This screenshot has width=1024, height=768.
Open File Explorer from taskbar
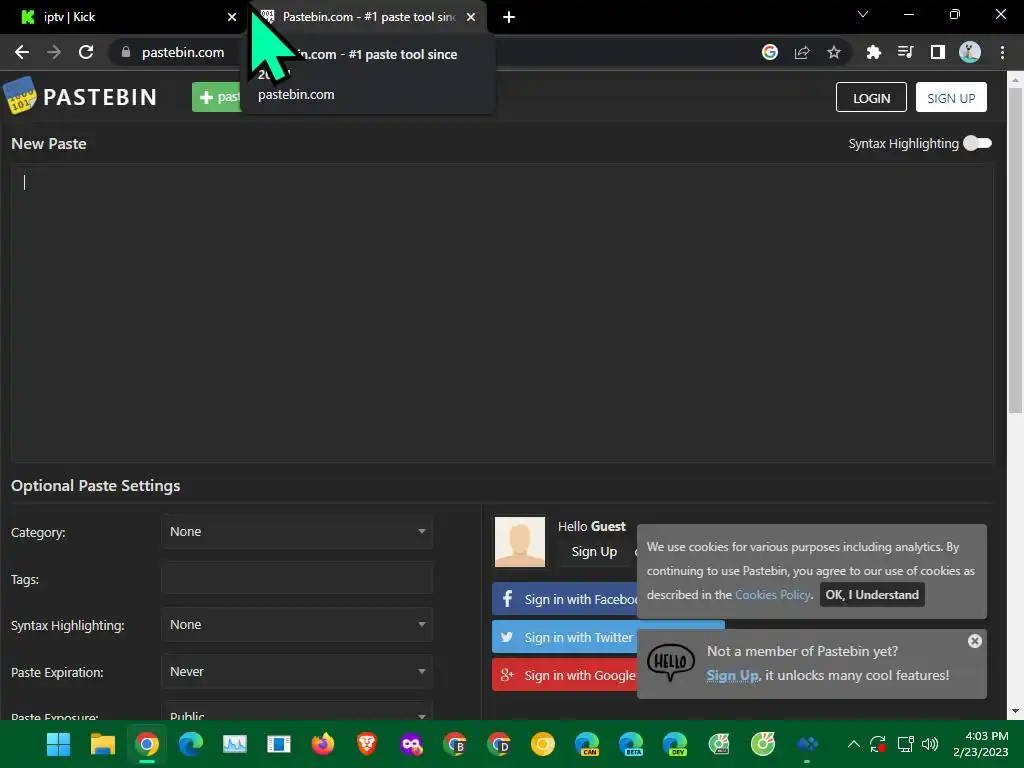(103, 744)
